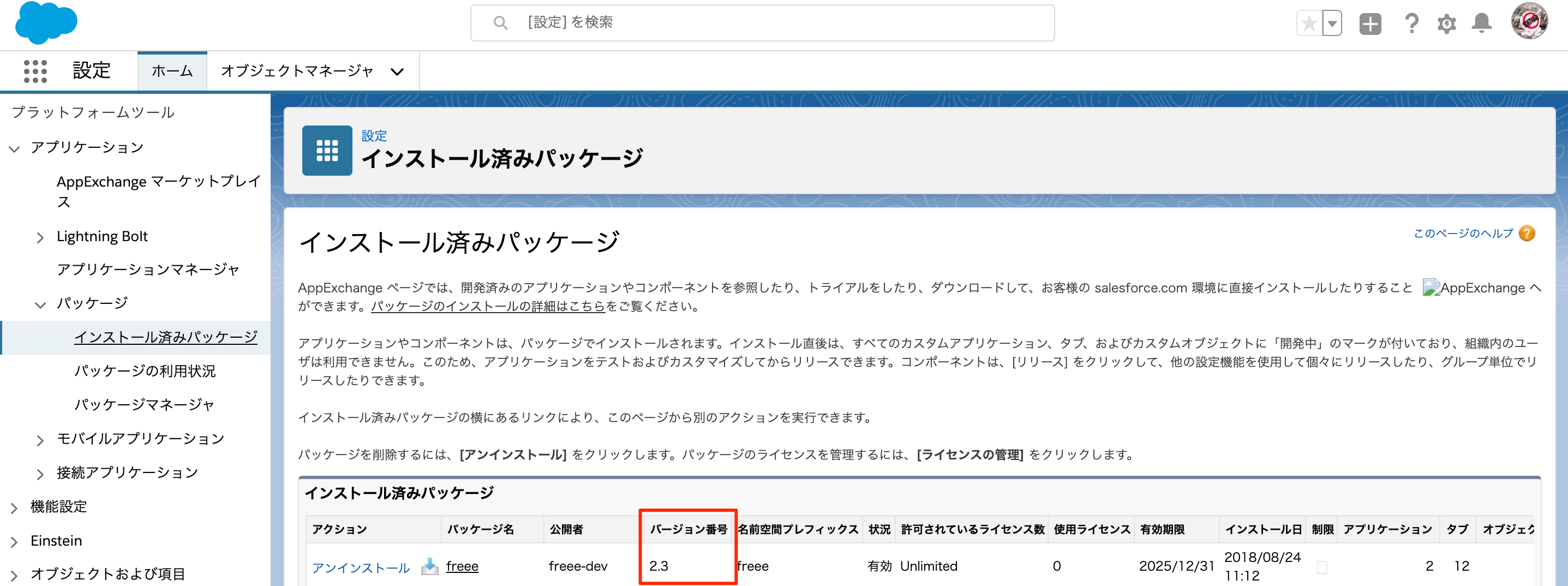The image size is (1568, 586).
Task: Click the favorites star icon
Action: 1309,23
